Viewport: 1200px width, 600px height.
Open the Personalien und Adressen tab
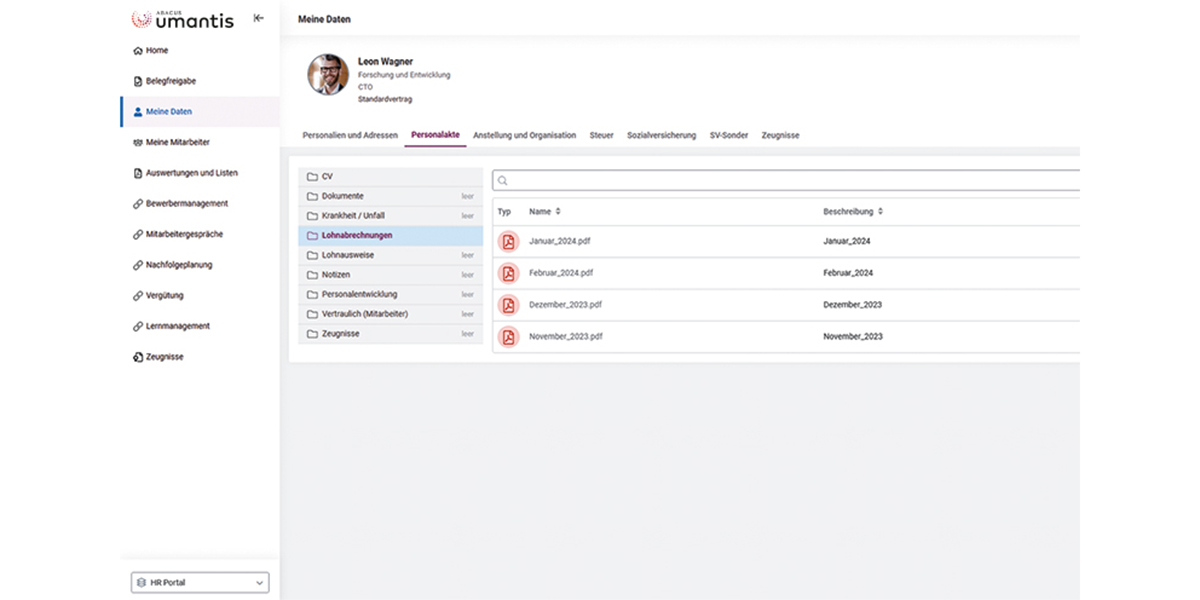349,135
